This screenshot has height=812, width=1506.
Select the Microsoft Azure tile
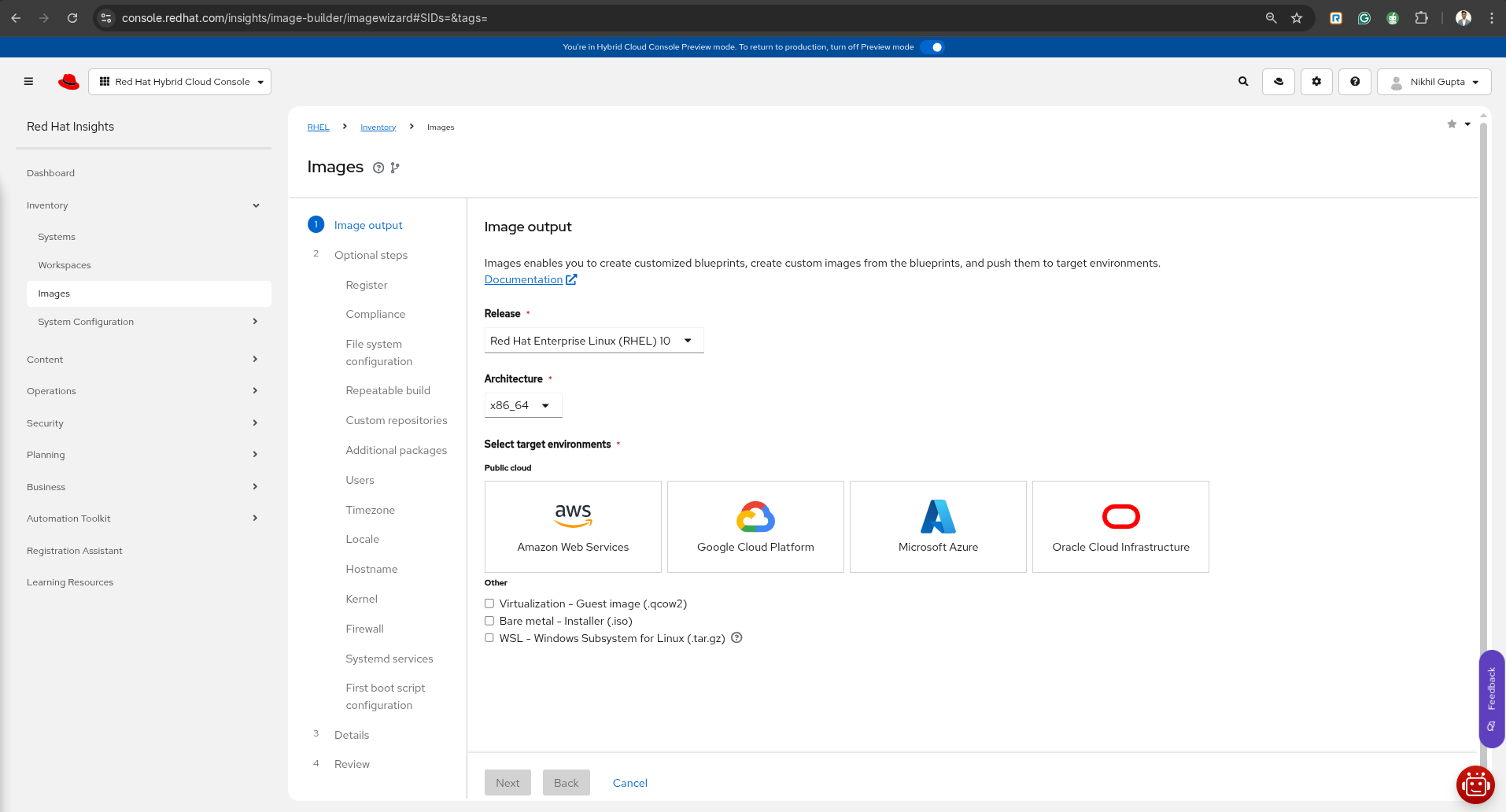938,526
